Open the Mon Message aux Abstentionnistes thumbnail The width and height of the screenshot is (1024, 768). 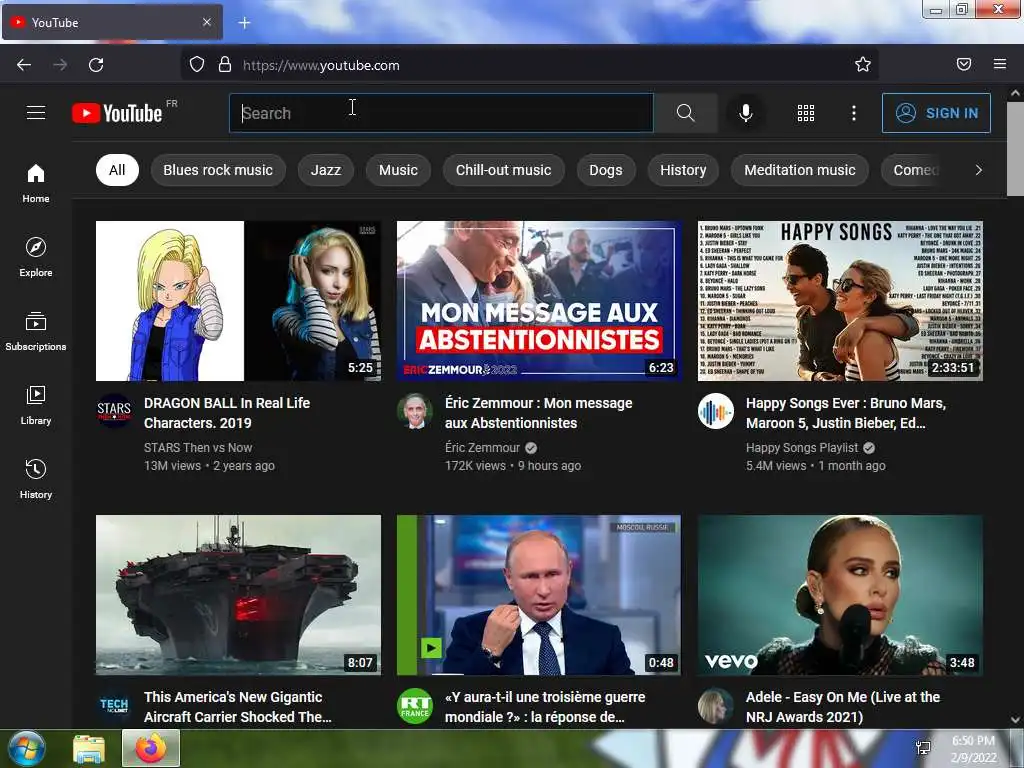(539, 300)
